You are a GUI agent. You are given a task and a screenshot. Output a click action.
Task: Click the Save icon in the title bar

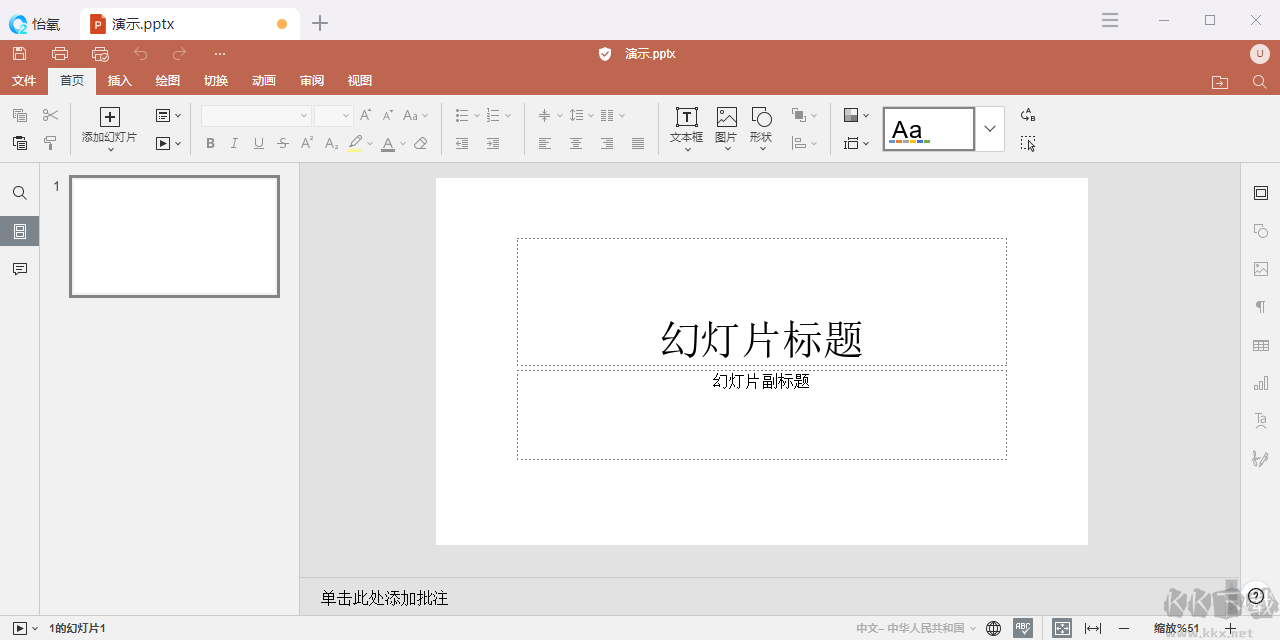point(20,54)
